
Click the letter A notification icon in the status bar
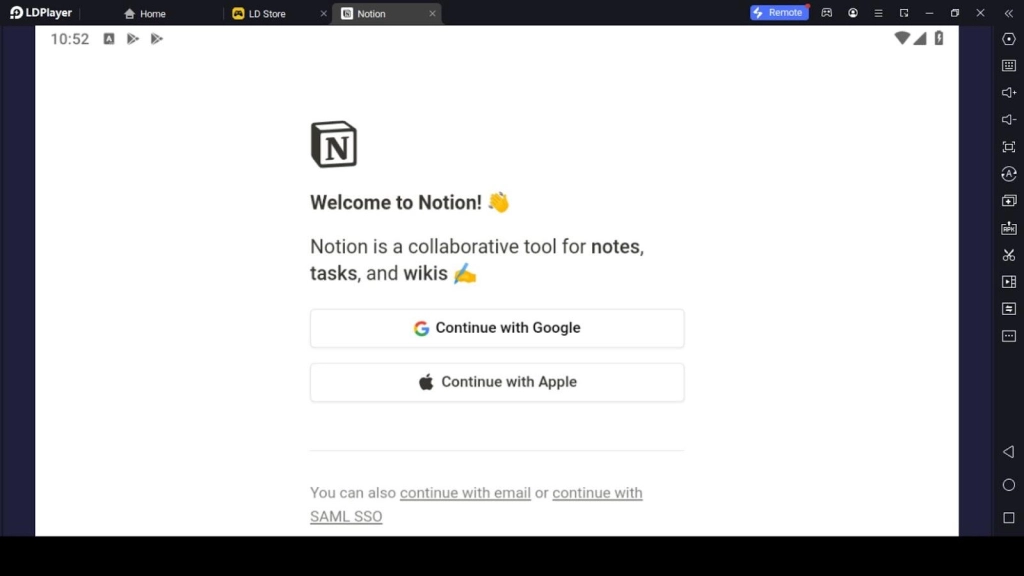point(109,39)
